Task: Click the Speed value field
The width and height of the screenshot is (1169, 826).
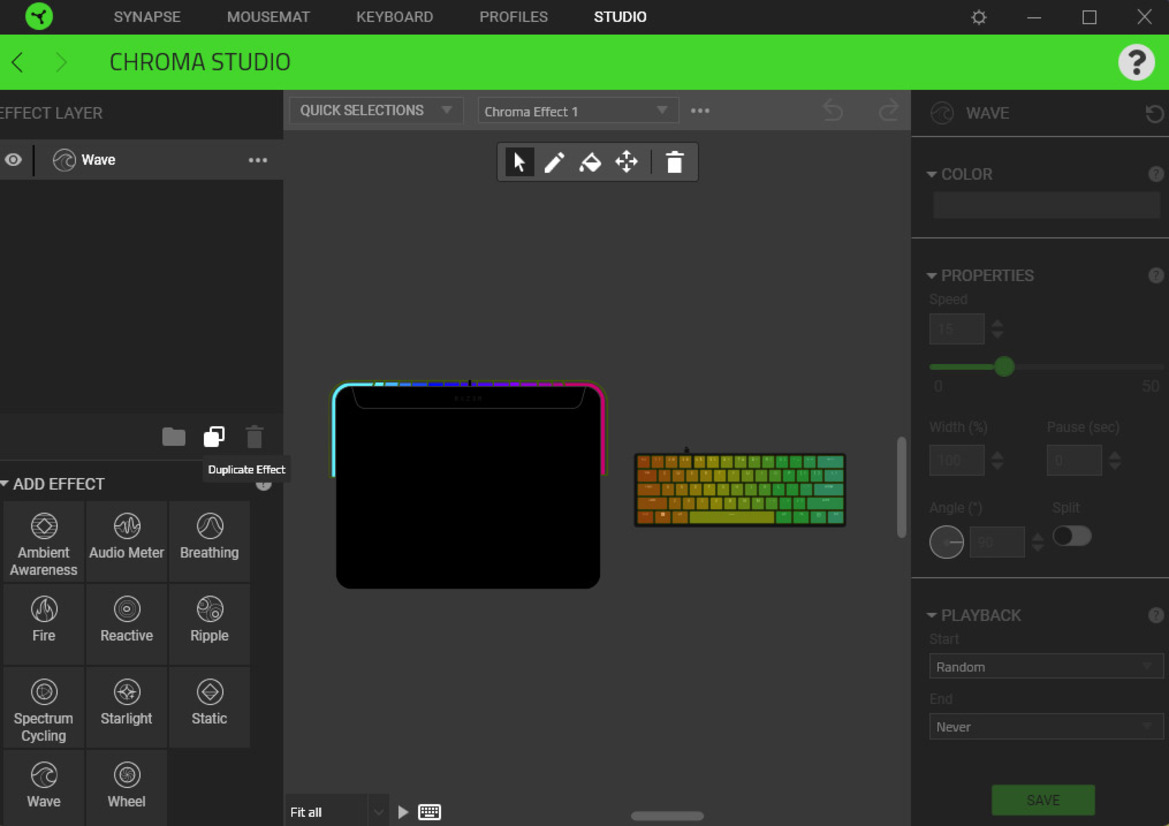Action: [957, 329]
